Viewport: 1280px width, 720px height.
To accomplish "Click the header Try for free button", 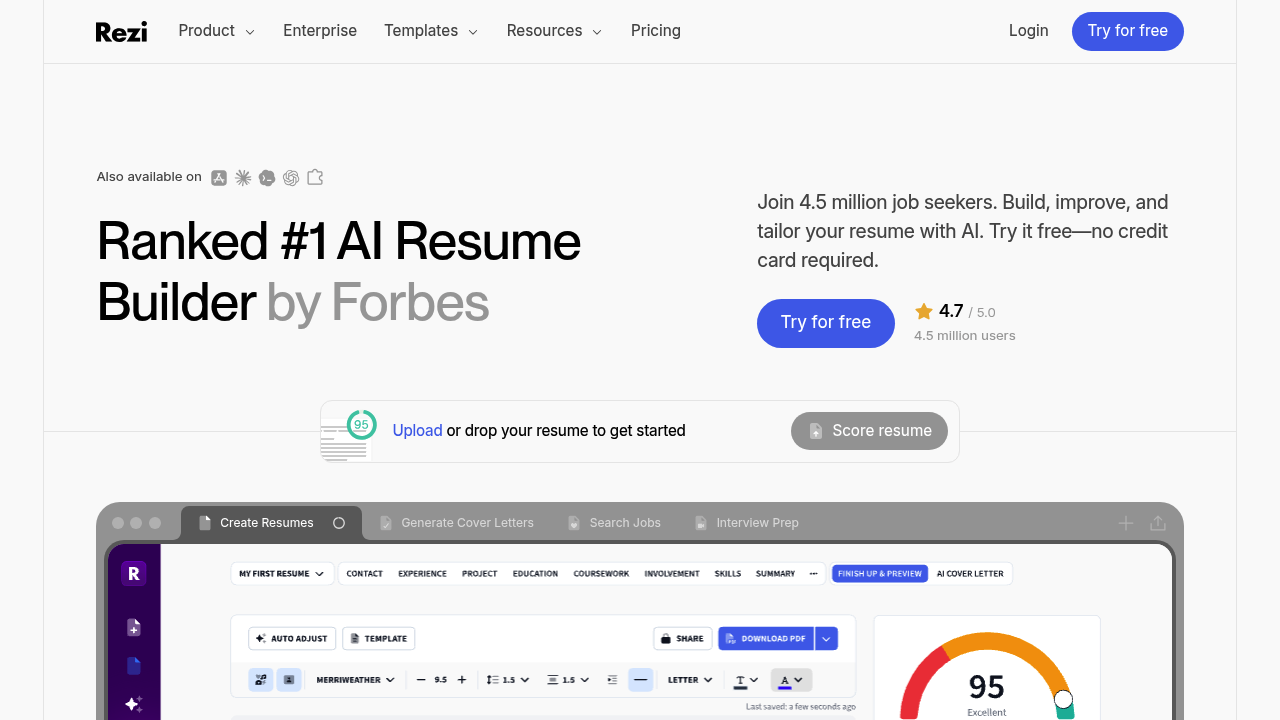I will pos(1128,31).
